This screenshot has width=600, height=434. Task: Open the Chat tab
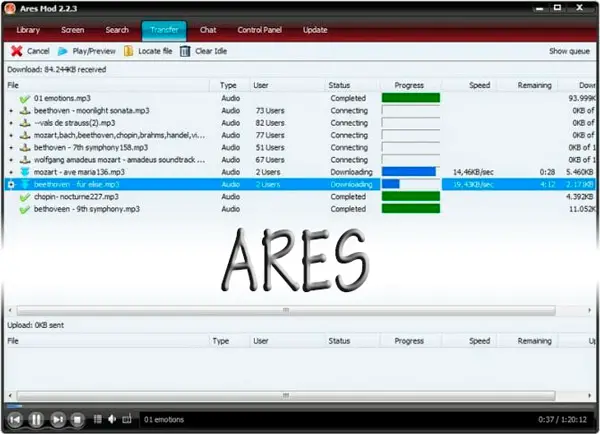coord(208,30)
